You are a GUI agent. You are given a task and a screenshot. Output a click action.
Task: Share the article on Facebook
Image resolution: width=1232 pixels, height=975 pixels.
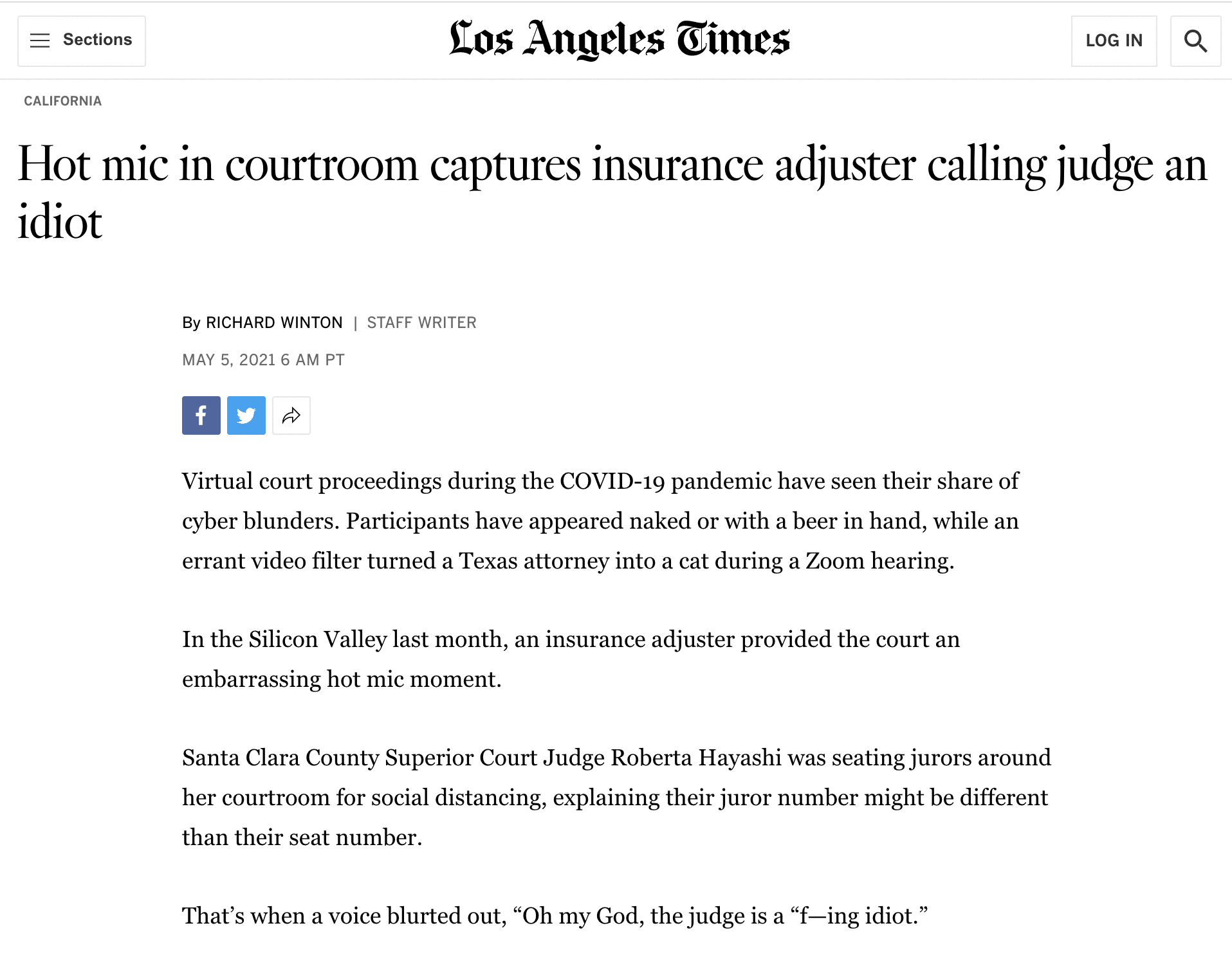[201, 415]
